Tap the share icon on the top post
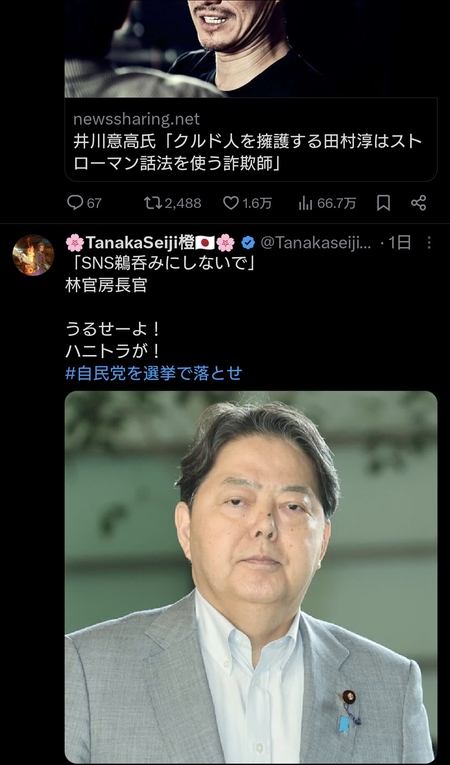 coord(419,202)
